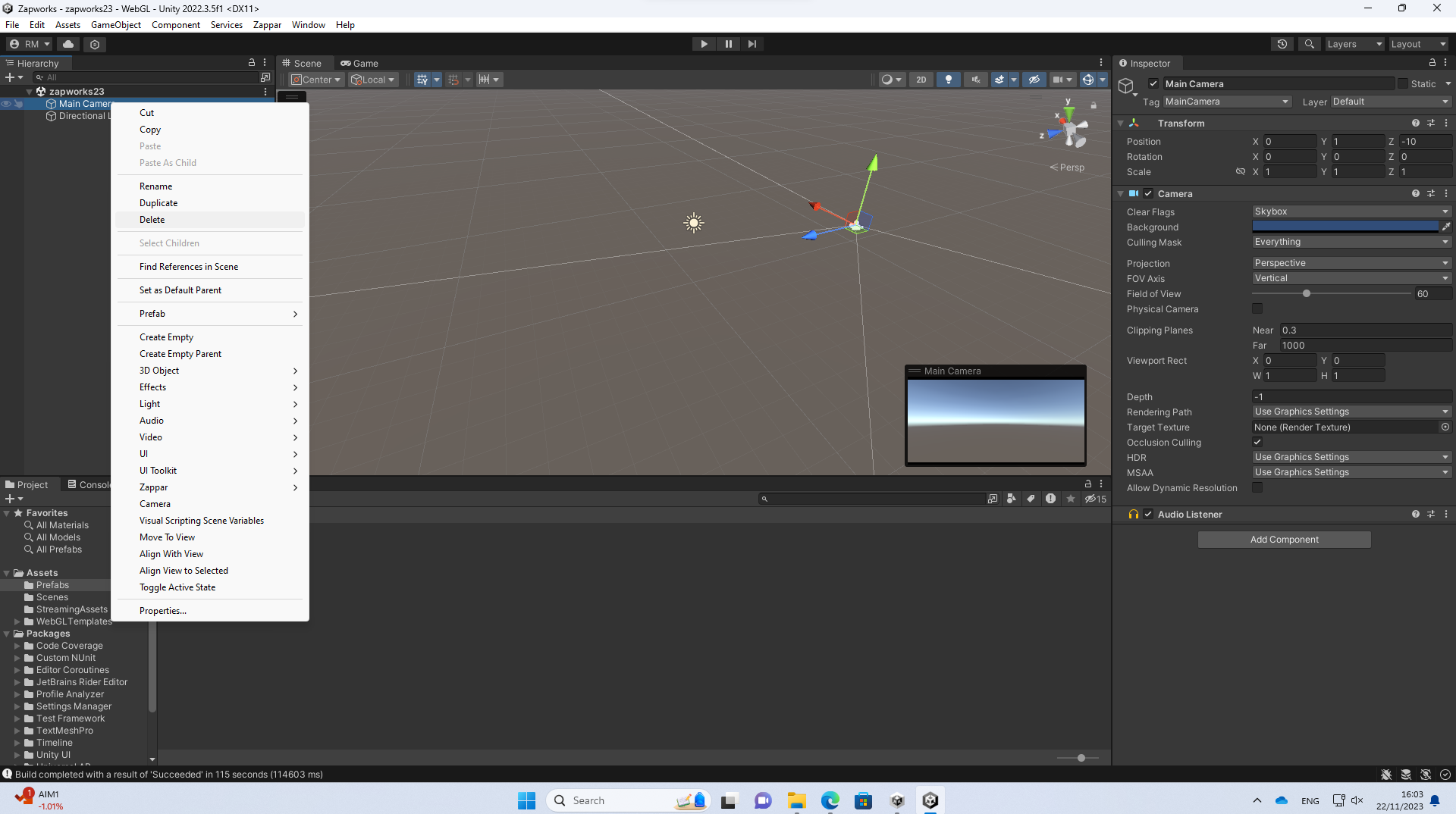
Task: Click the Add Component button
Action: point(1284,540)
